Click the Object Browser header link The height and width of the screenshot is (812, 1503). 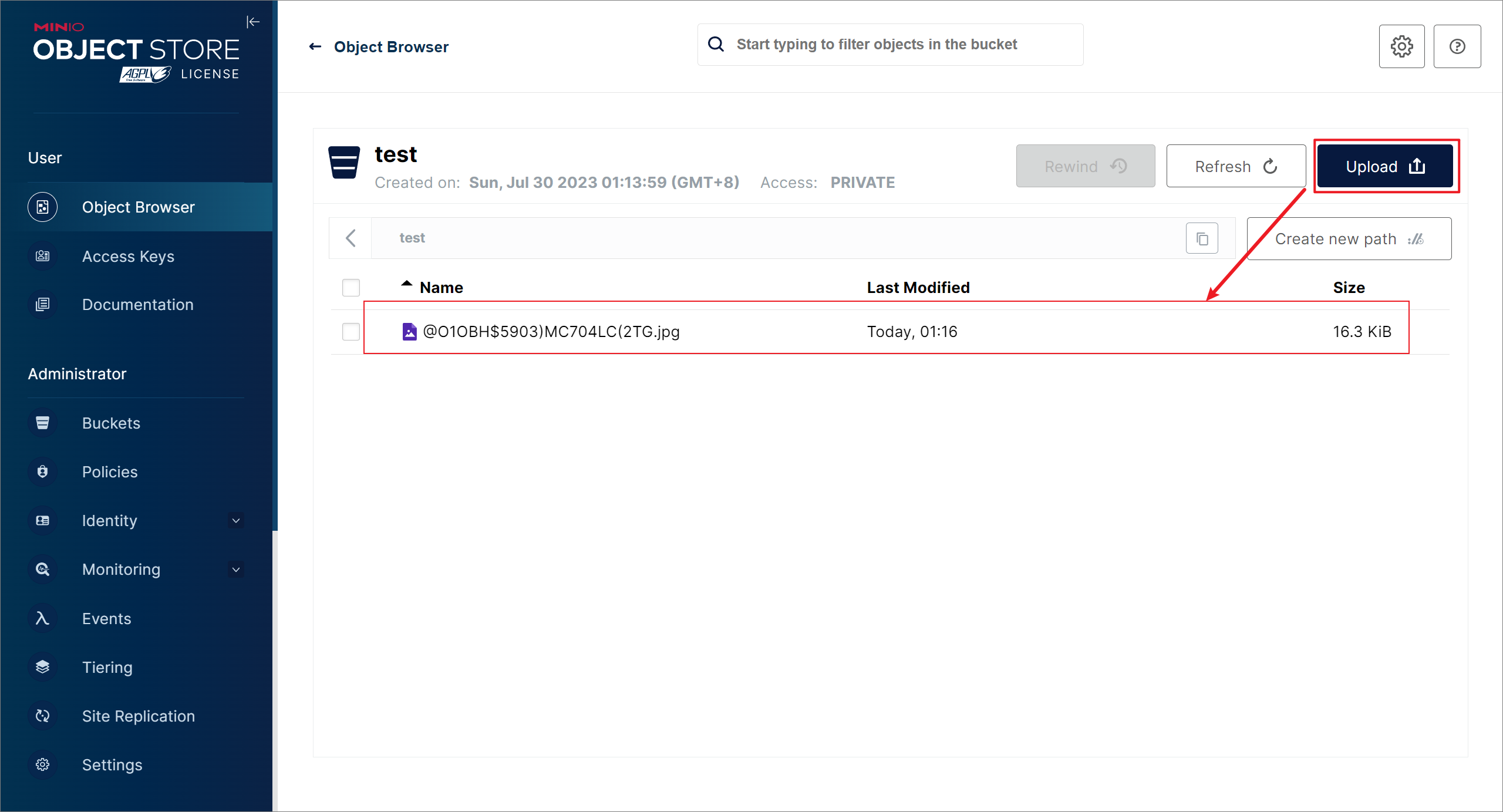[x=391, y=46]
